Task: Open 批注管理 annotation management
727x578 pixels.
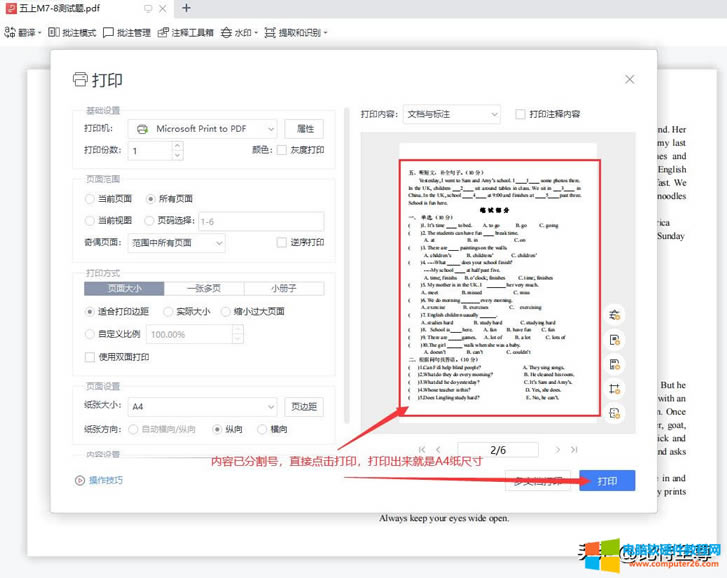Action: (x=126, y=32)
